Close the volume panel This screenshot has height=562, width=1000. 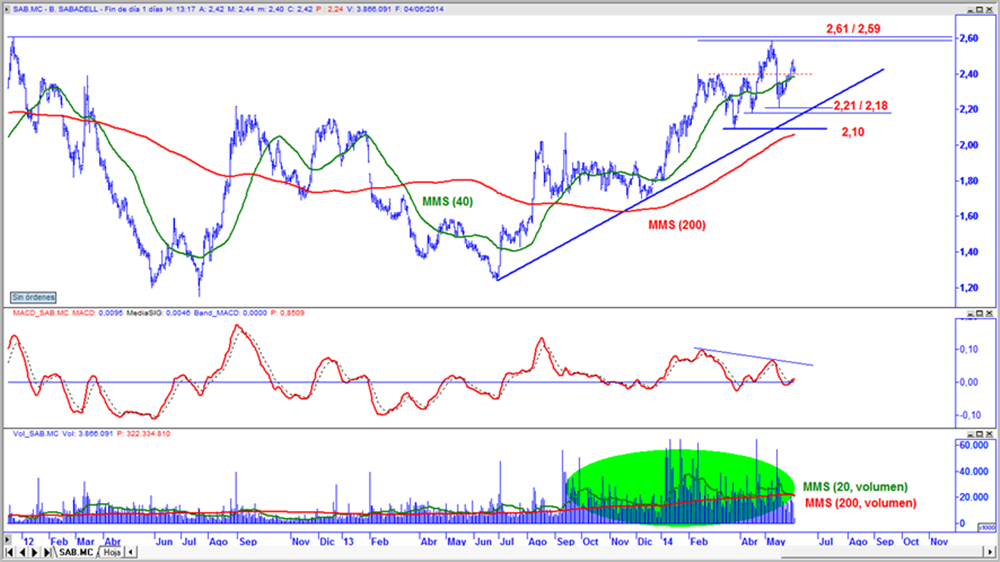coord(989,434)
